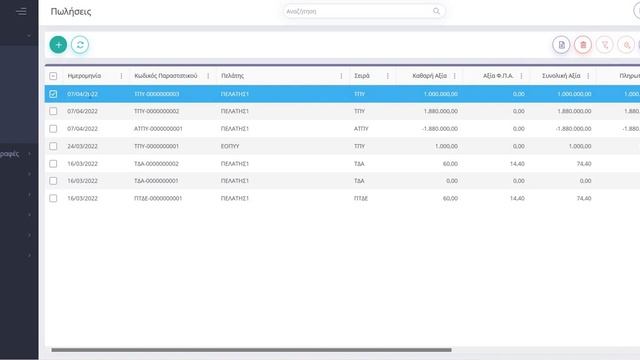The width and height of the screenshot is (640, 360).
Task: Check the ΠΤΔΕ-0000000001 row checkbox
Action: click(x=53, y=198)
